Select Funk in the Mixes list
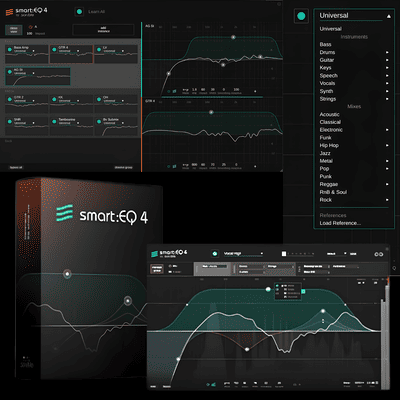The width and height of the screenshot is (400, 400). 325,138
